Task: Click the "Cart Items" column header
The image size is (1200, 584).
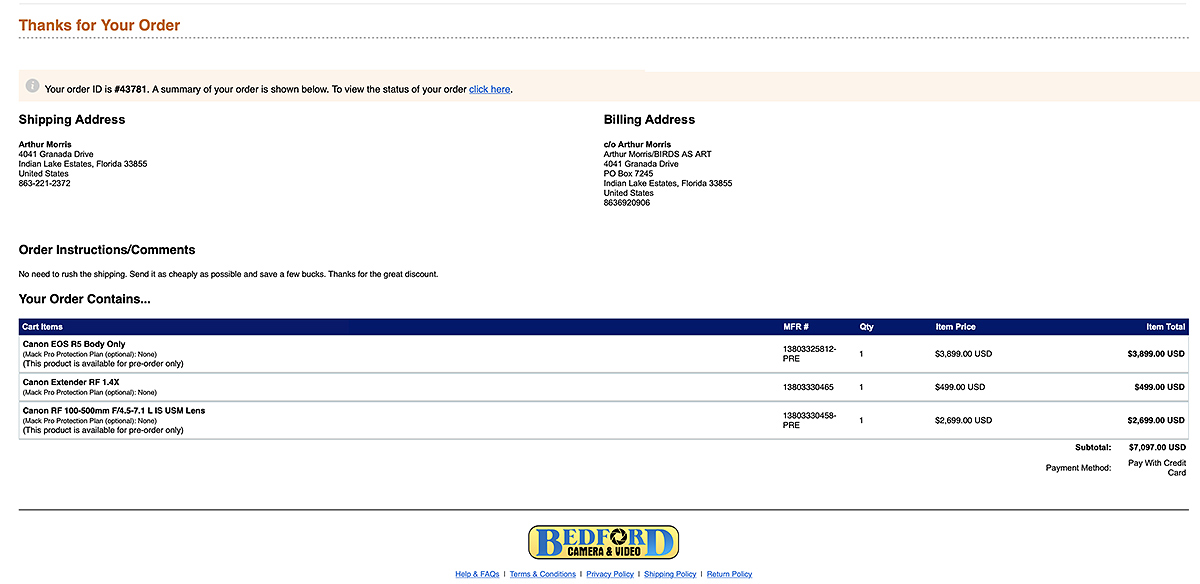Action: pyautogui.click(x=43, y=327)
